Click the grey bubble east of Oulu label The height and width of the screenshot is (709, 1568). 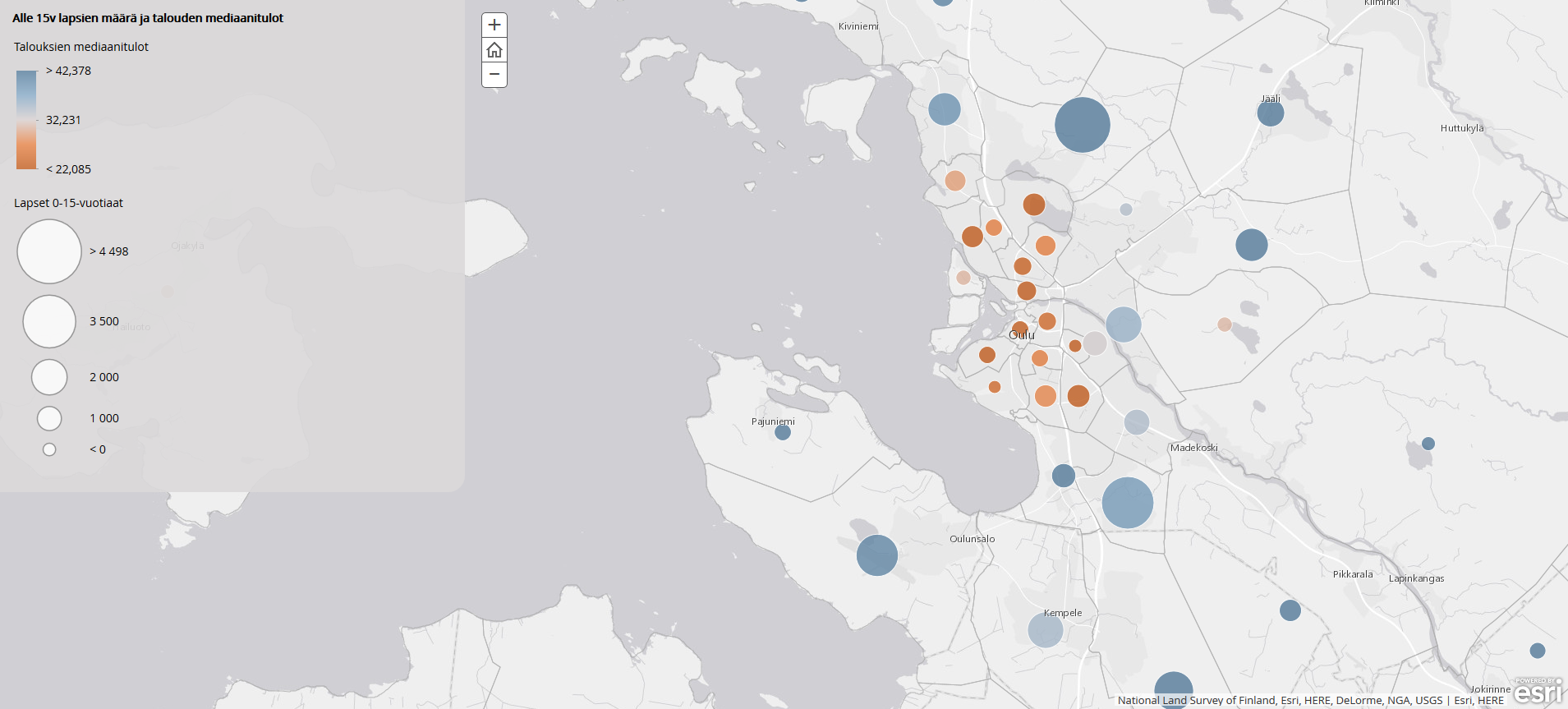click(x=1095, y=343)
